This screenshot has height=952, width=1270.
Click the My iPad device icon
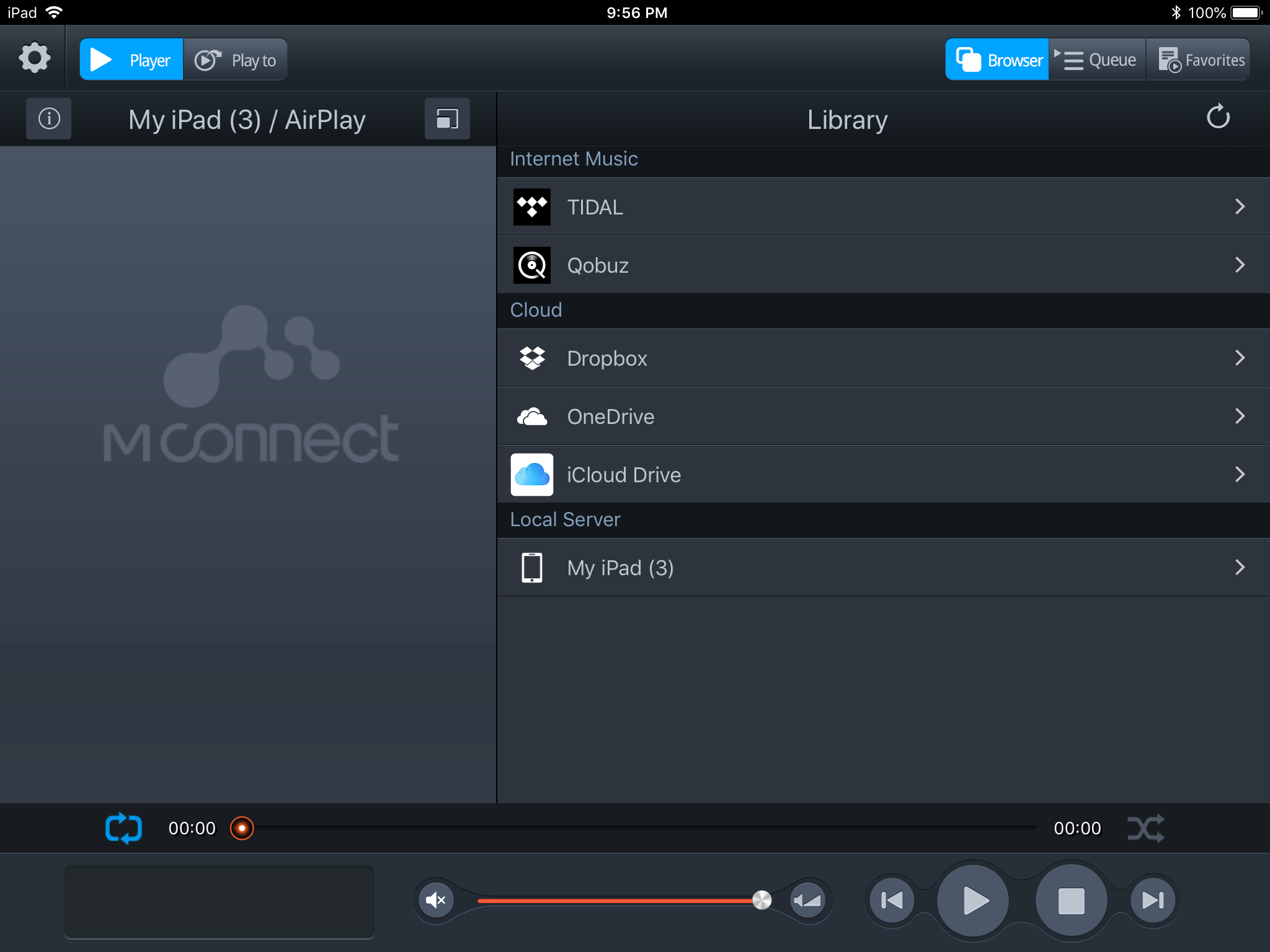531,568
